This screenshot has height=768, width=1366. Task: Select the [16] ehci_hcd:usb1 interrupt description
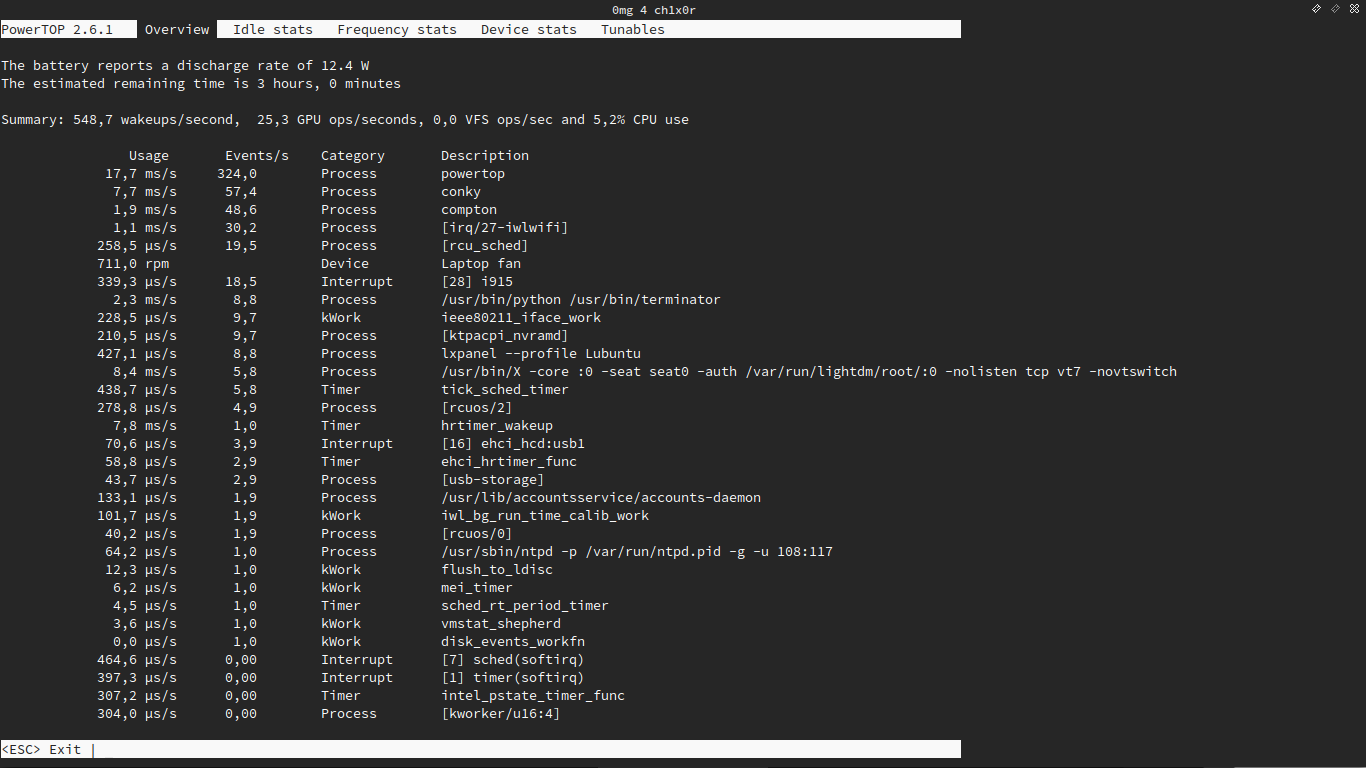tap(513, 443)
